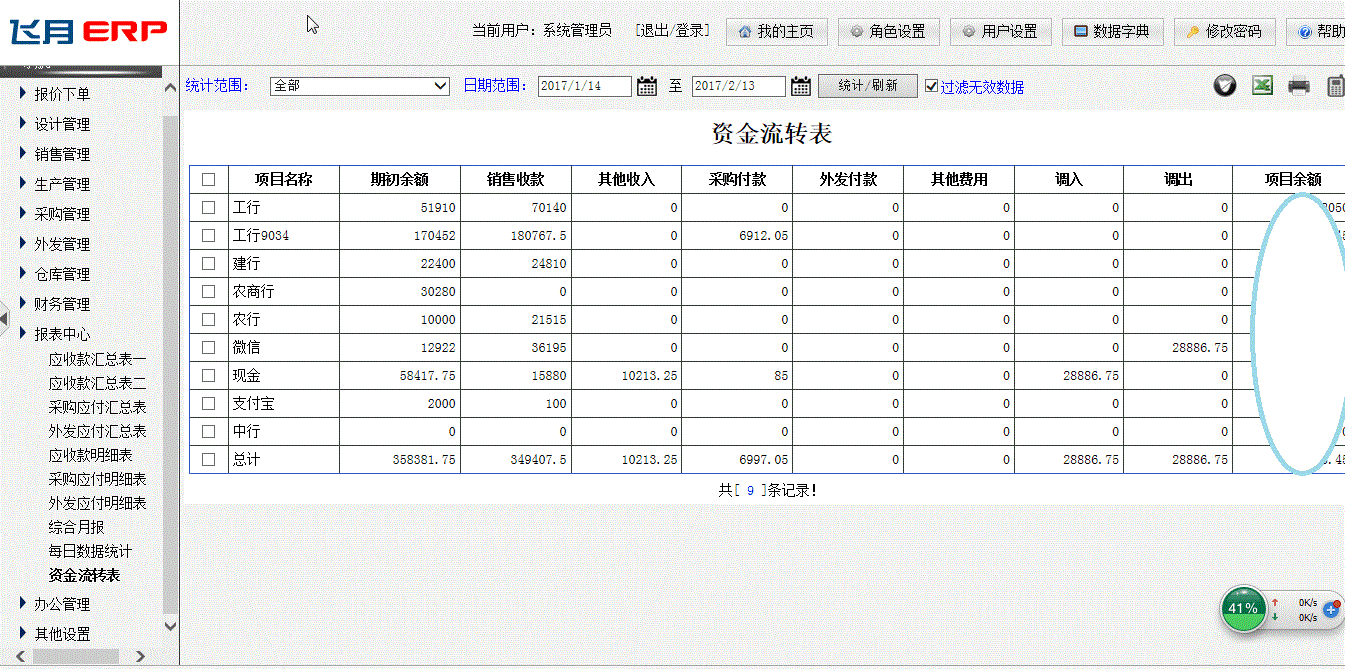The height and width of the screenshot is (669, 1345).
Task: Open the calculator icon at top right
Action: [x=1335, y=86]
